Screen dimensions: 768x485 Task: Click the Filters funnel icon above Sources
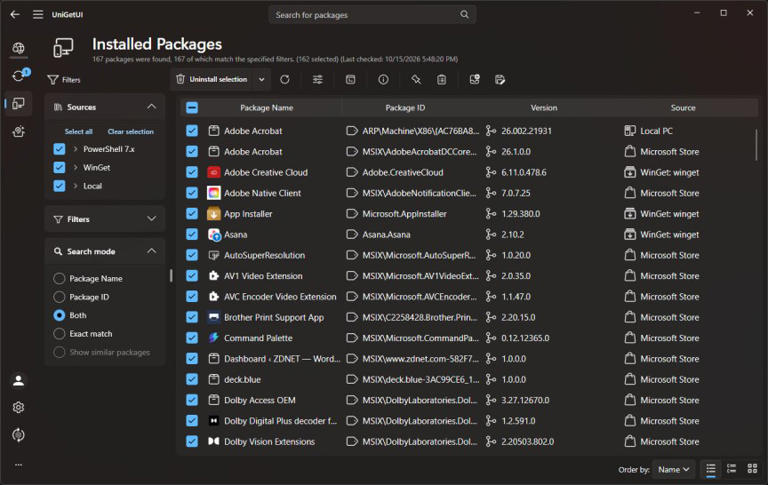(x=53, y=80)
